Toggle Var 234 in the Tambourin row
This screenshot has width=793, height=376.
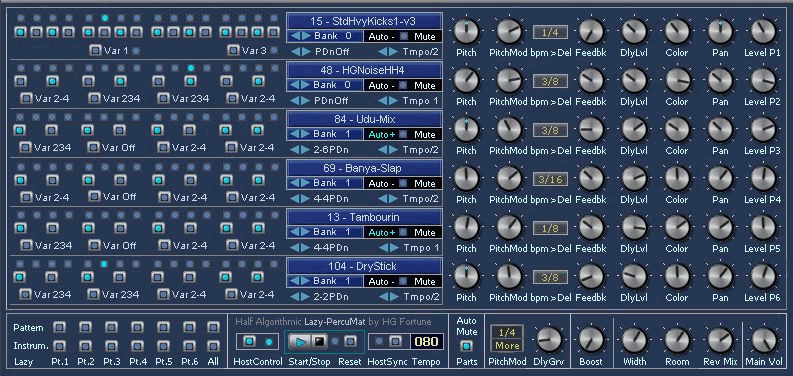pos(25,245)
